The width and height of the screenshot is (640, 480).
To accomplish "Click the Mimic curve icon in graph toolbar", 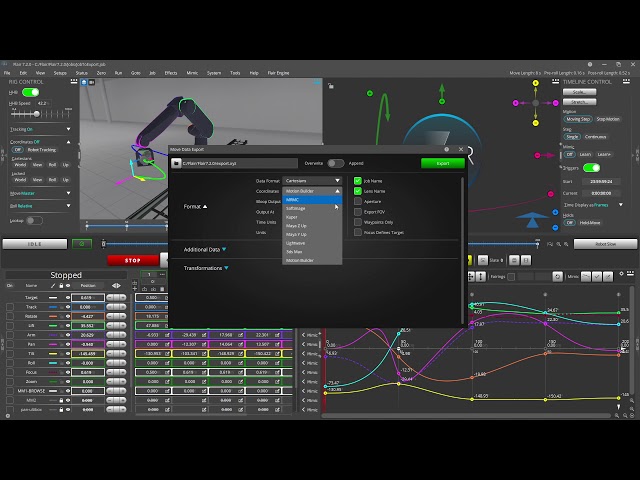I will click(x=586, y=277).
